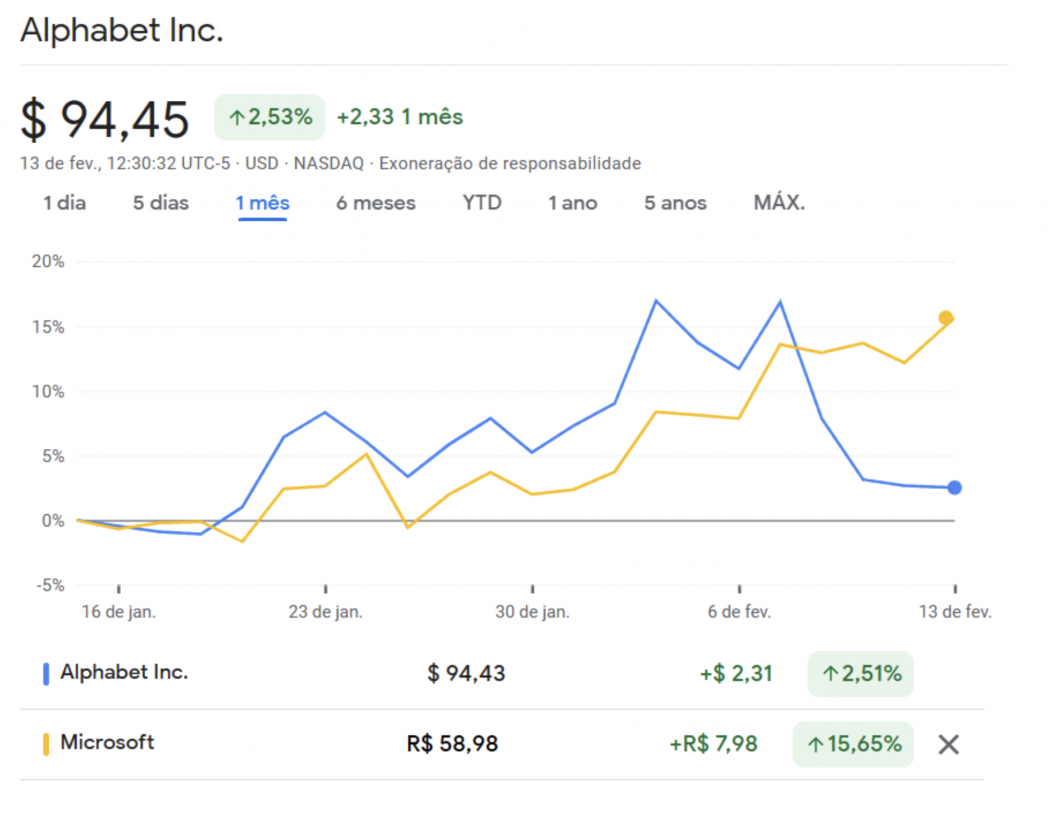Click the 23 de jan. axis label
Image resolution: width=1055 pixels, height=815 pixels.
pyautogui.click(x=326, y=612)
